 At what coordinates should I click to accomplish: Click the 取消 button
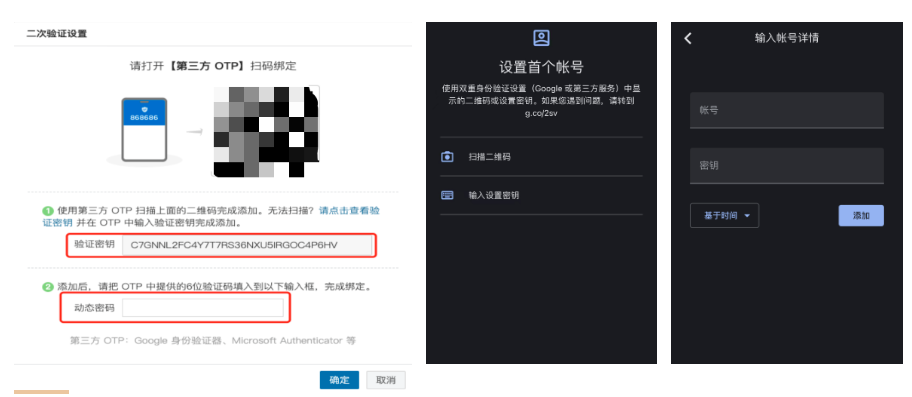[x=386, y=380]
